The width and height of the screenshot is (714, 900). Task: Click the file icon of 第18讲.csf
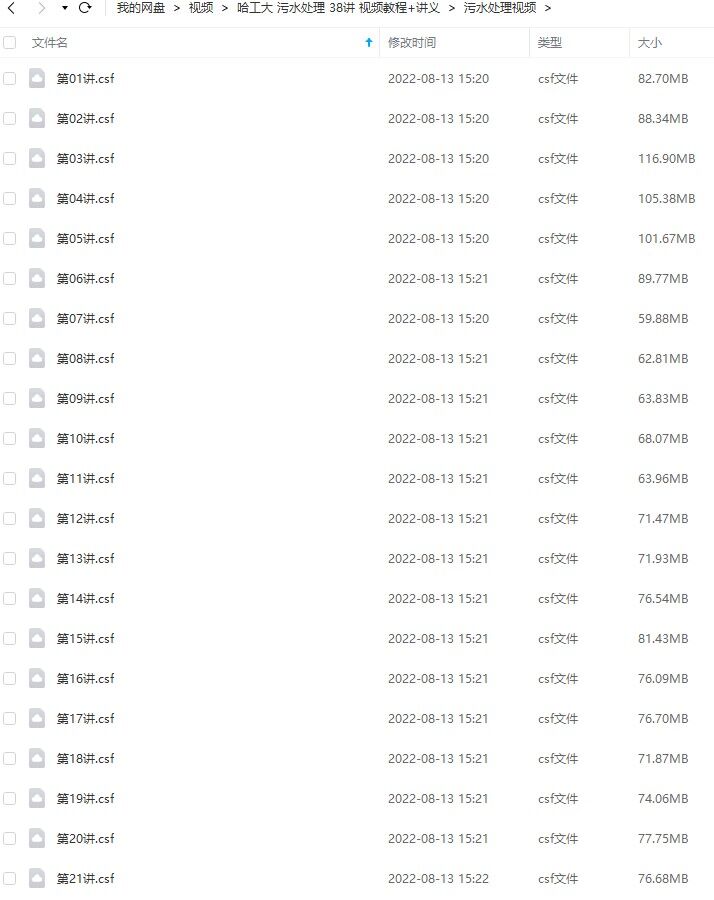[37, 758]
